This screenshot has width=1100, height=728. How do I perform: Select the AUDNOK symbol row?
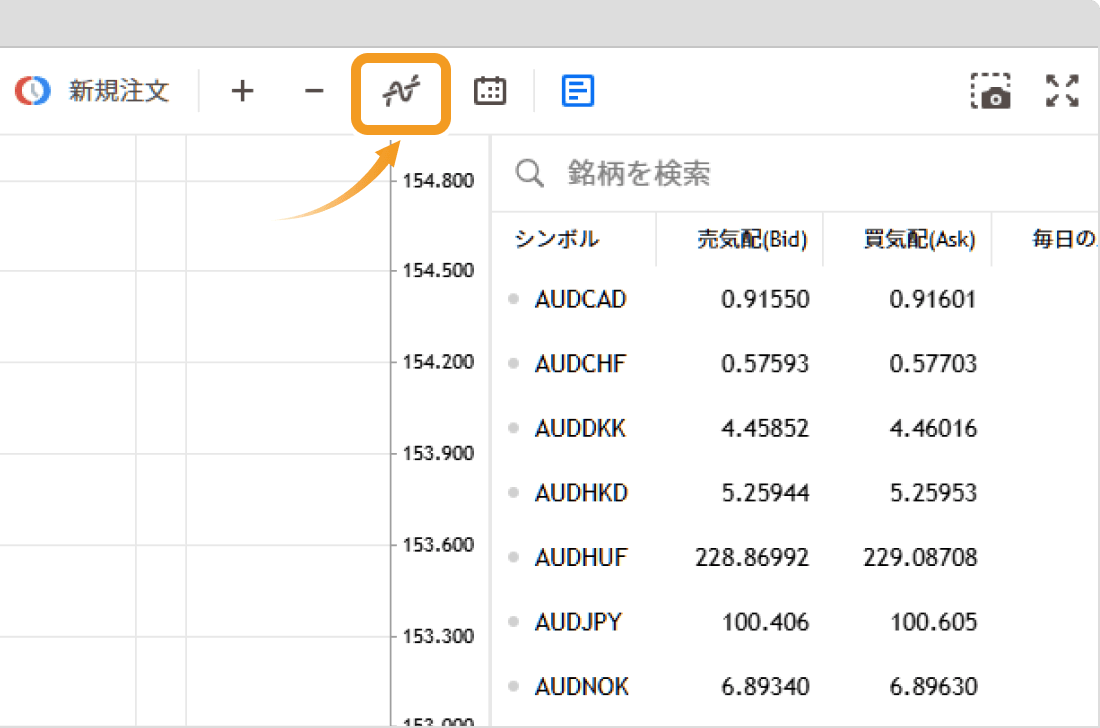(796, 687)
